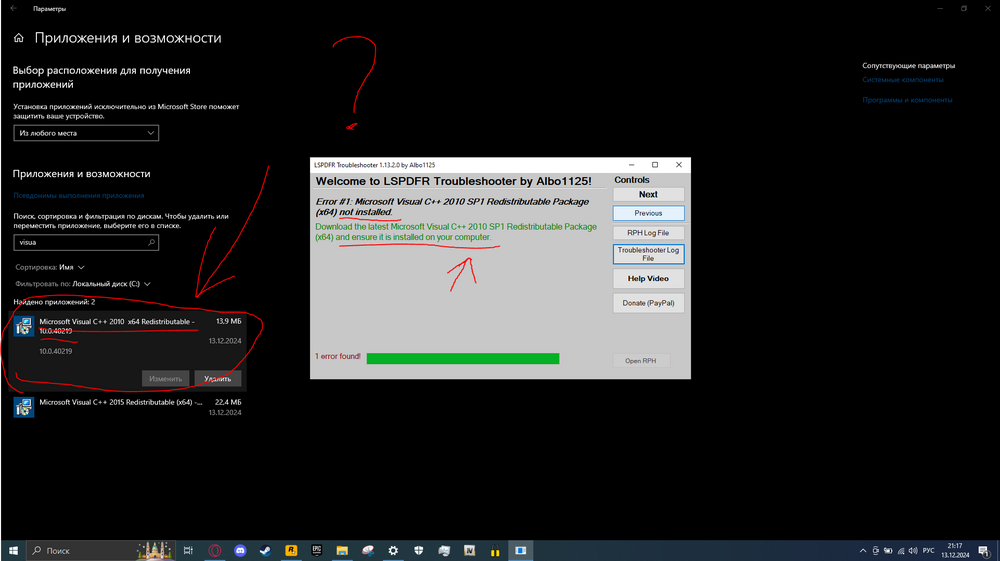Click the '1 error found!' status text

[337, 356]
